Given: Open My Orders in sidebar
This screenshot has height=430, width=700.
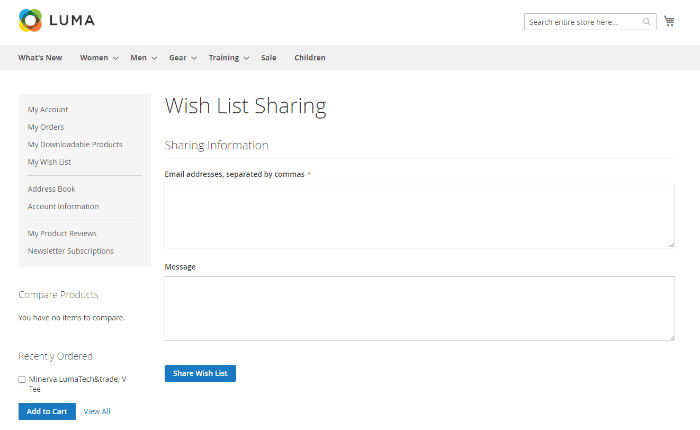Looking at the screenshot, I should [x=46, y=127].
